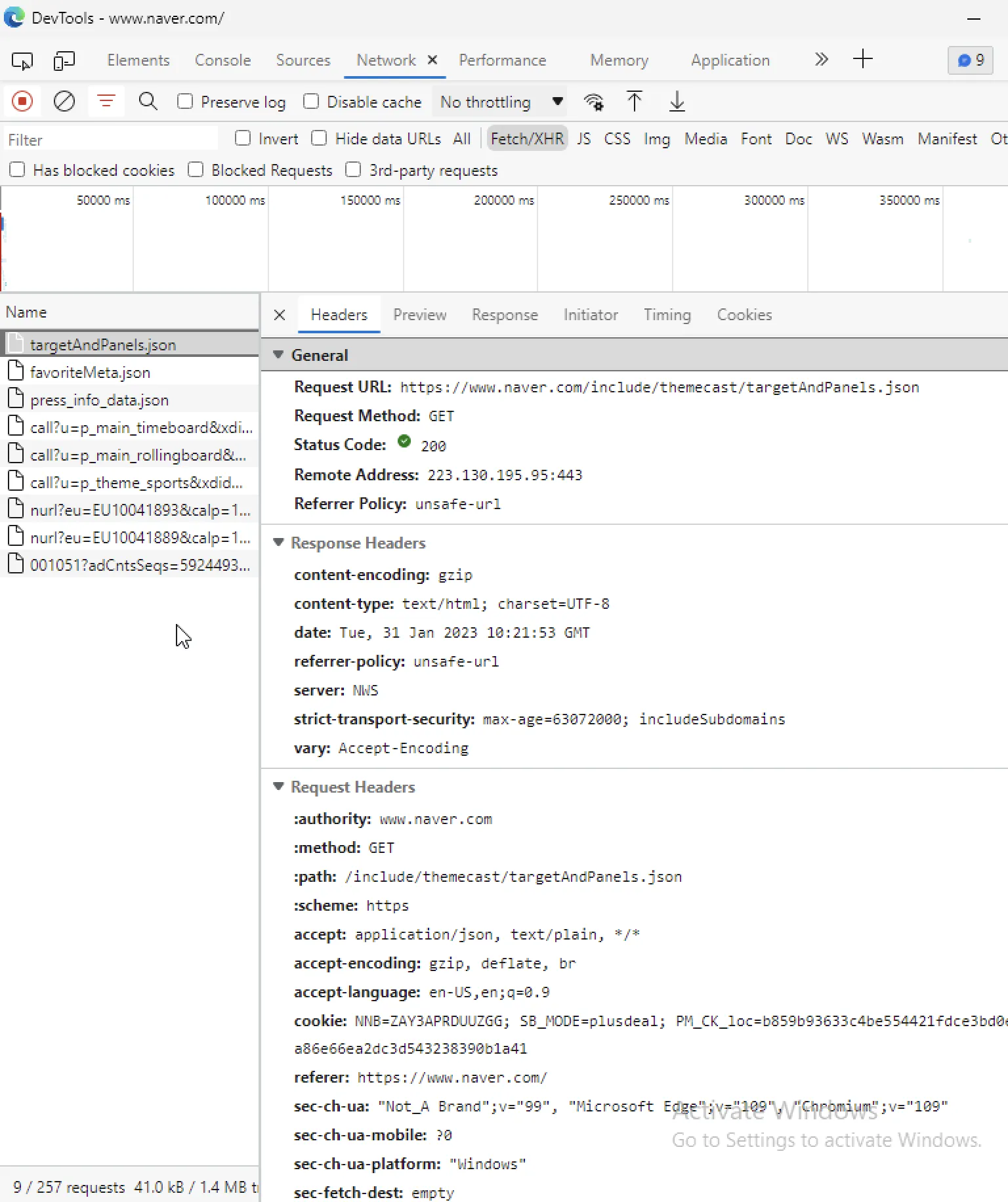This screenshot has width=1008, height=1202.
Task: Open the issues counter badge
Action: tap(971, 60)
